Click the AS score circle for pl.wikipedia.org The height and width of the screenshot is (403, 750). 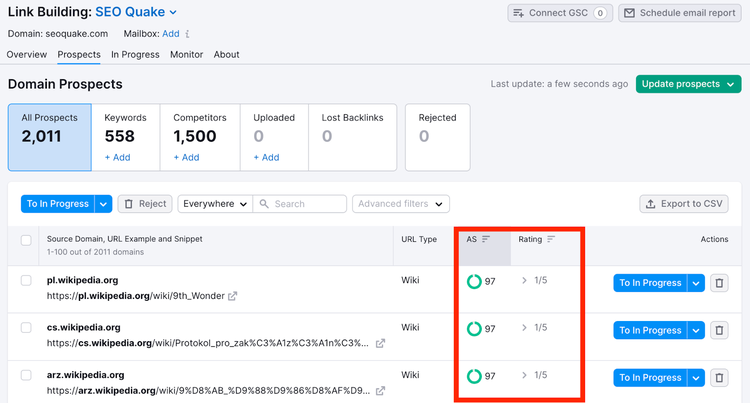point(474,282)
